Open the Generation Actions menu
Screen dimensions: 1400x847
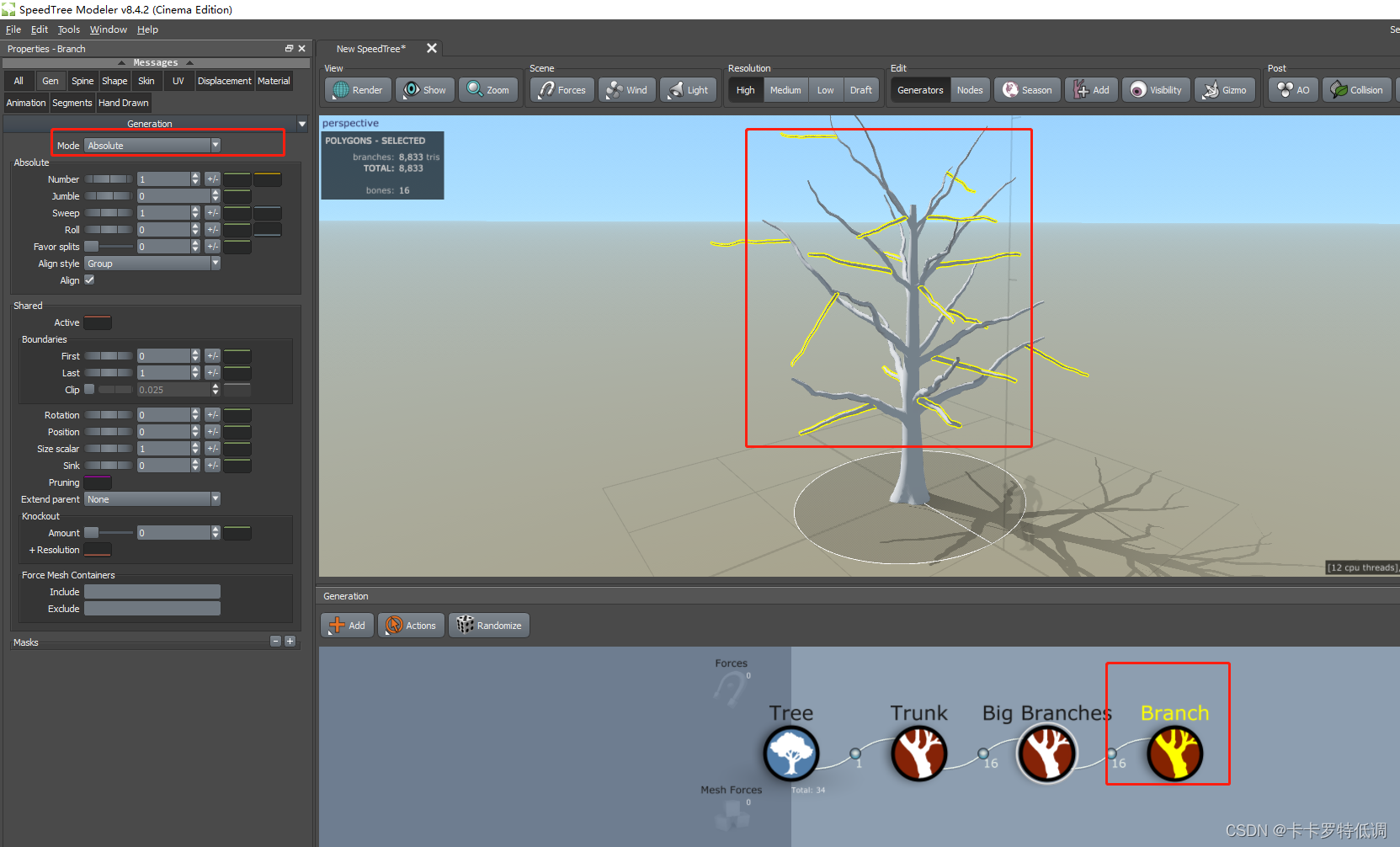[411, 626]
